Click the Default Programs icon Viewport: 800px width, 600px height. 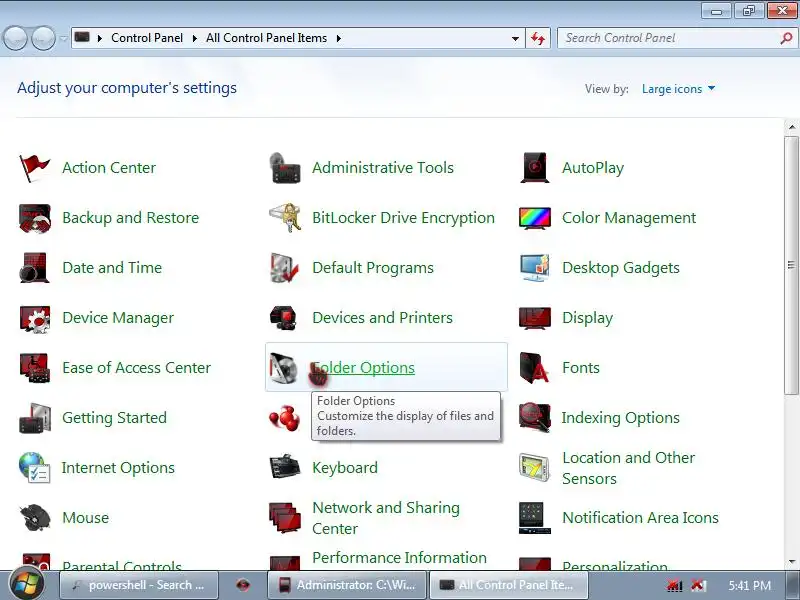coord(284,267)
